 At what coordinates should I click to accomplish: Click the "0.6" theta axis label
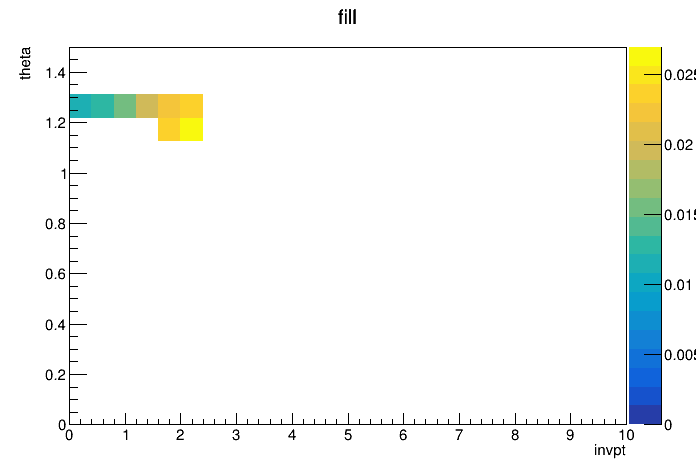55,274
